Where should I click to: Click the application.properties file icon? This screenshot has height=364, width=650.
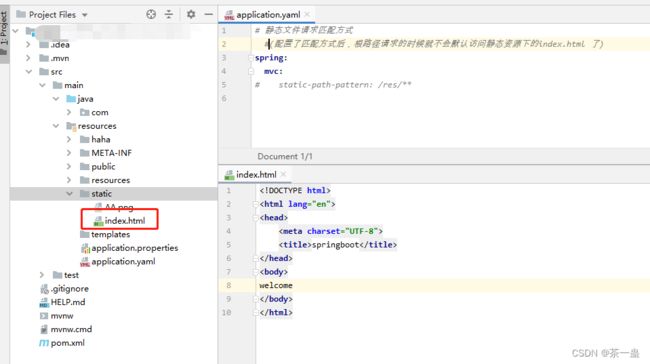click(85, 248)
